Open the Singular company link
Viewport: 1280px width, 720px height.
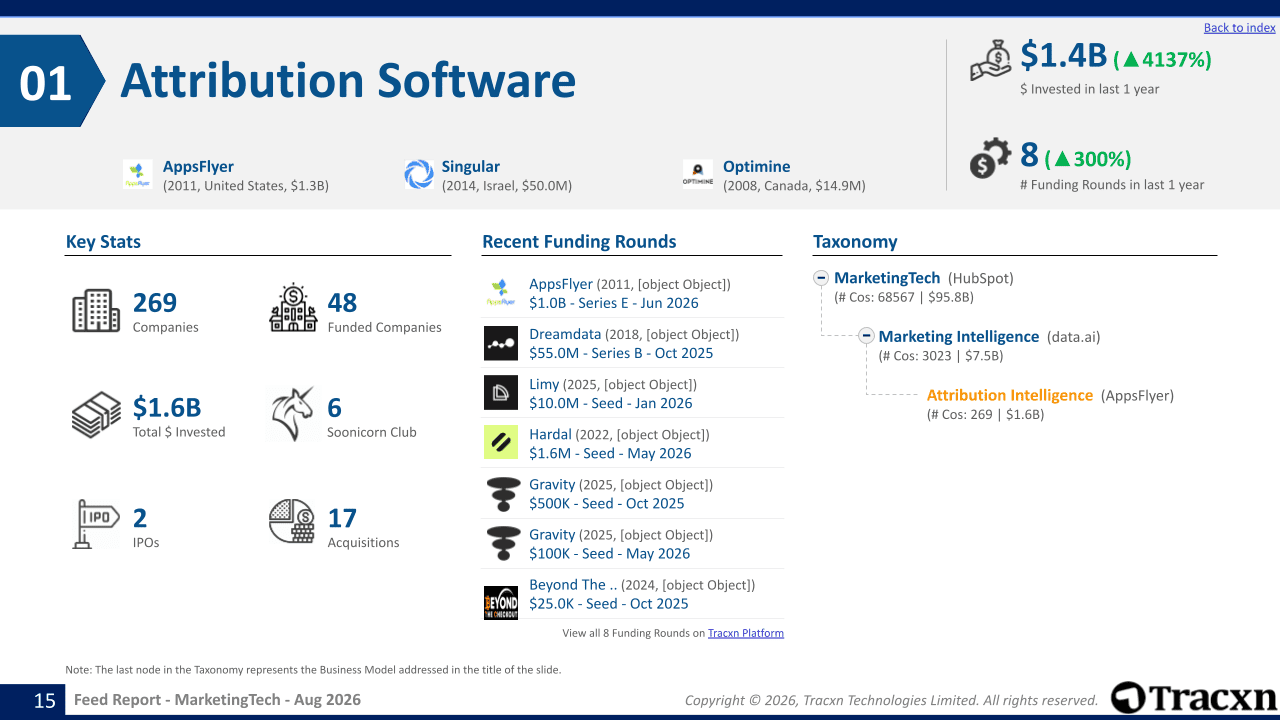(470, 167)
